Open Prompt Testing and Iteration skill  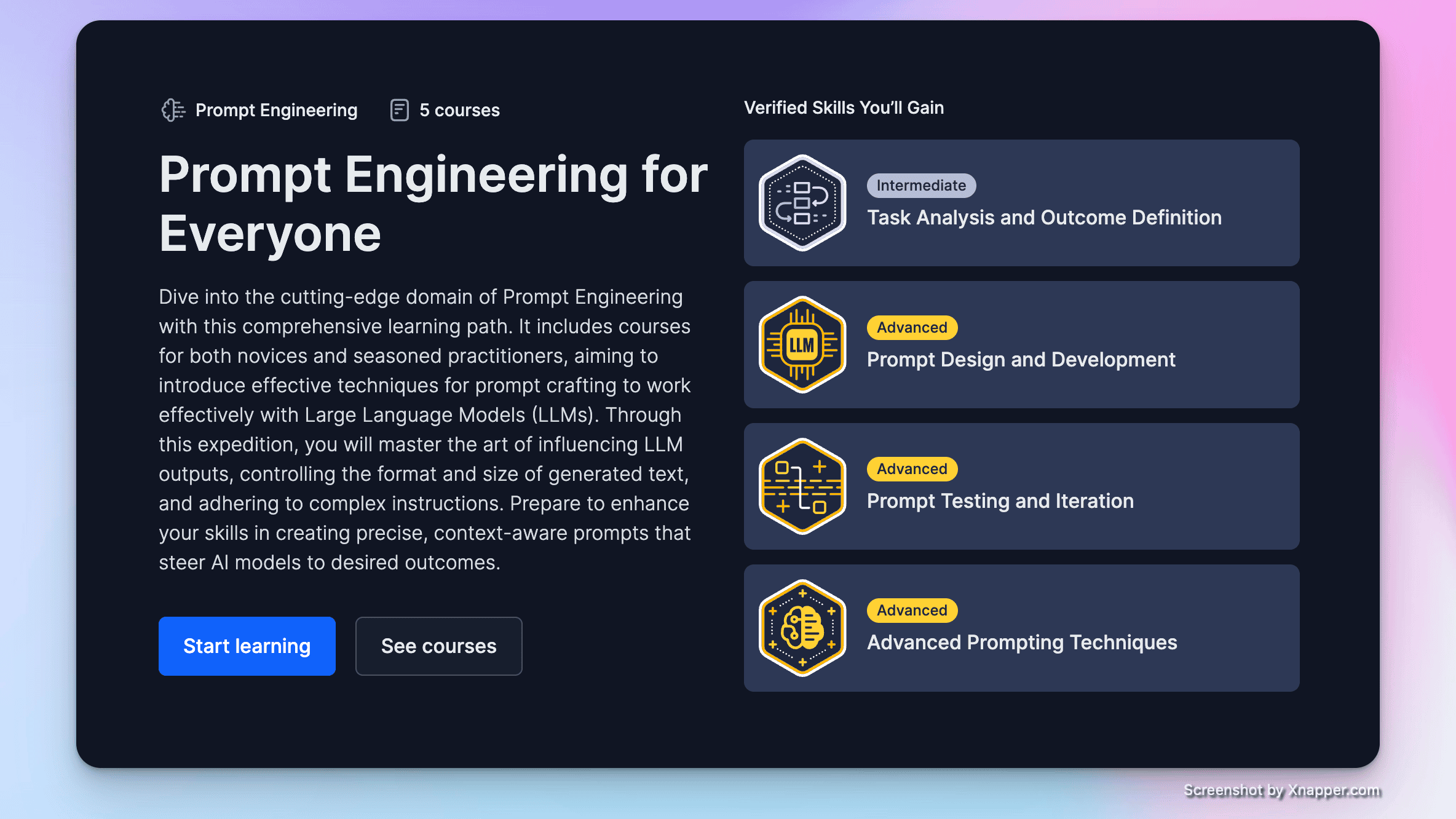pos(1000,501)
